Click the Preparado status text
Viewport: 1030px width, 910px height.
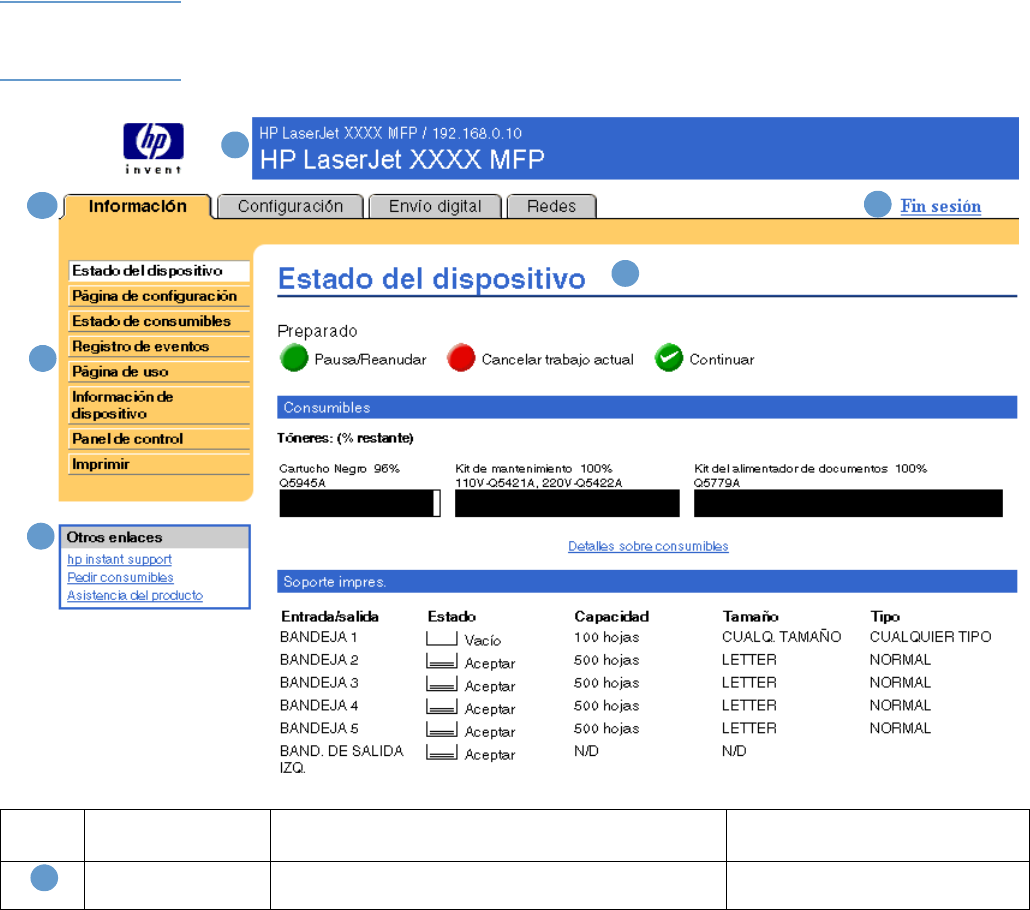(317, 330)
